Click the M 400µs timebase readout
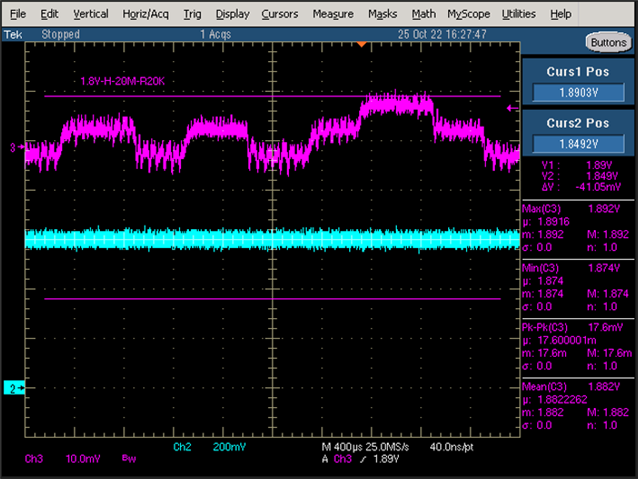This screenshot has width=638, height=479. click(341, 447)
